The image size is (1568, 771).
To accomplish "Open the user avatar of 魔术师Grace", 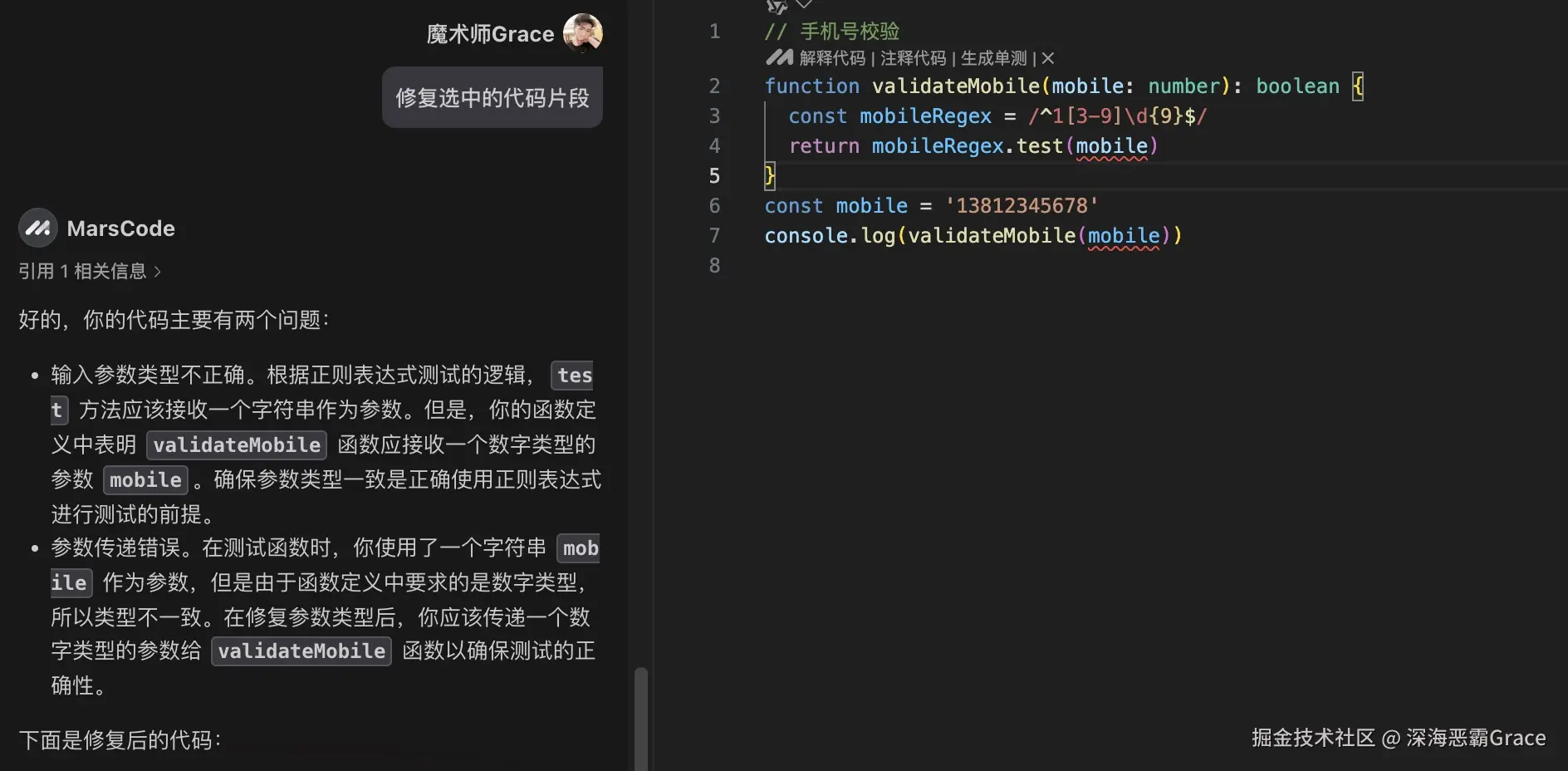I will coord(583,33).
